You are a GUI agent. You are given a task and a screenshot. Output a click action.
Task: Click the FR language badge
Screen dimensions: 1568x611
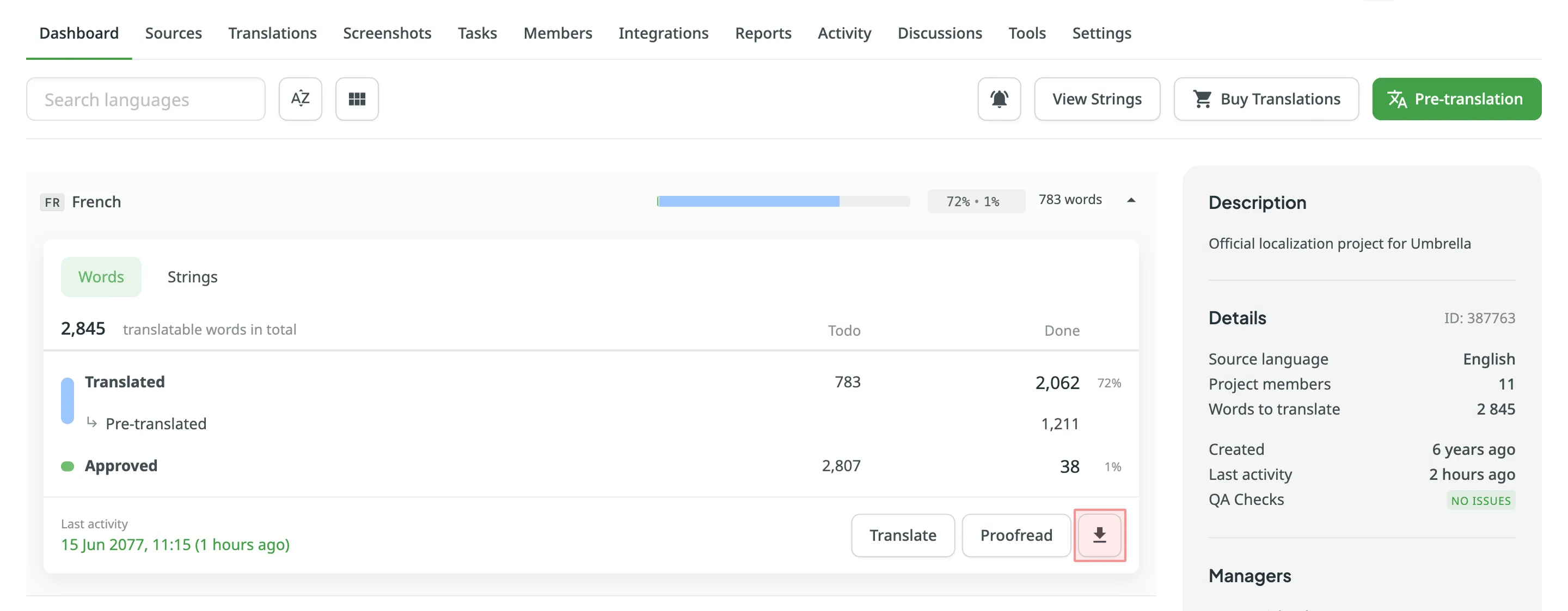(52, 202)
